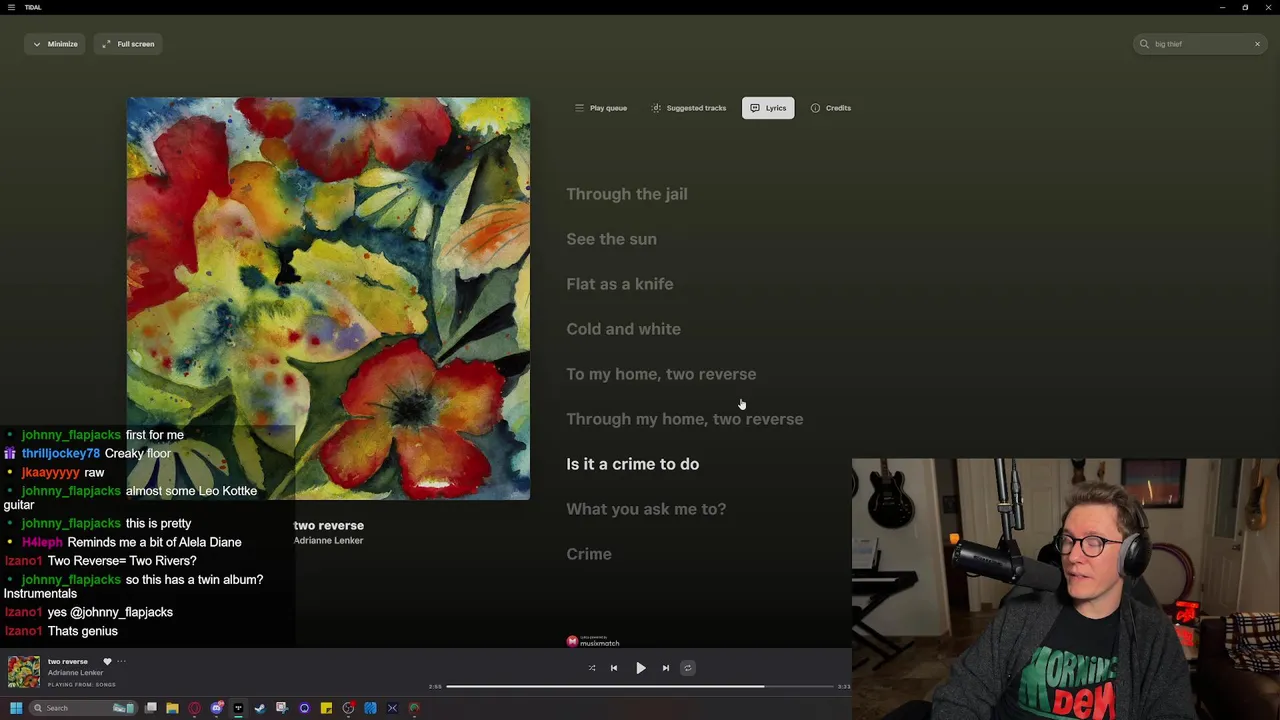
Task: Clear the search field text
Action: (1257, 44)
